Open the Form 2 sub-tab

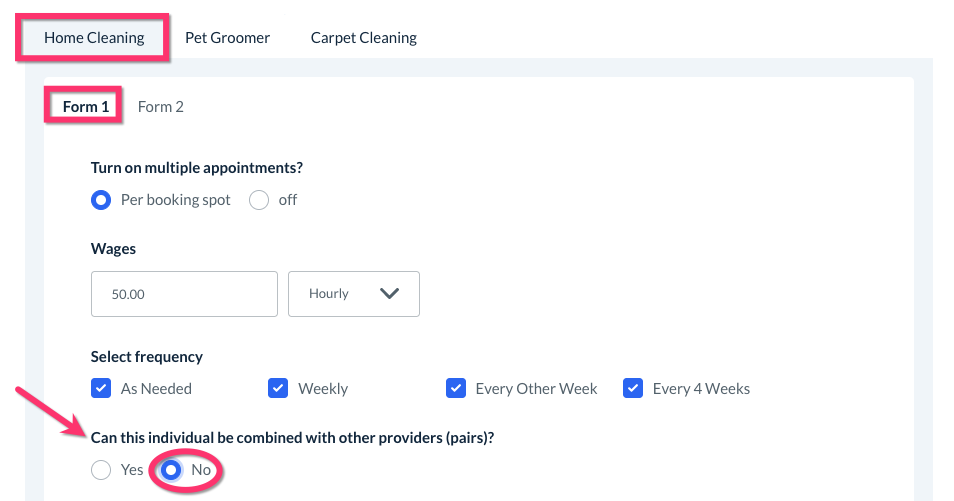point(161,106)
